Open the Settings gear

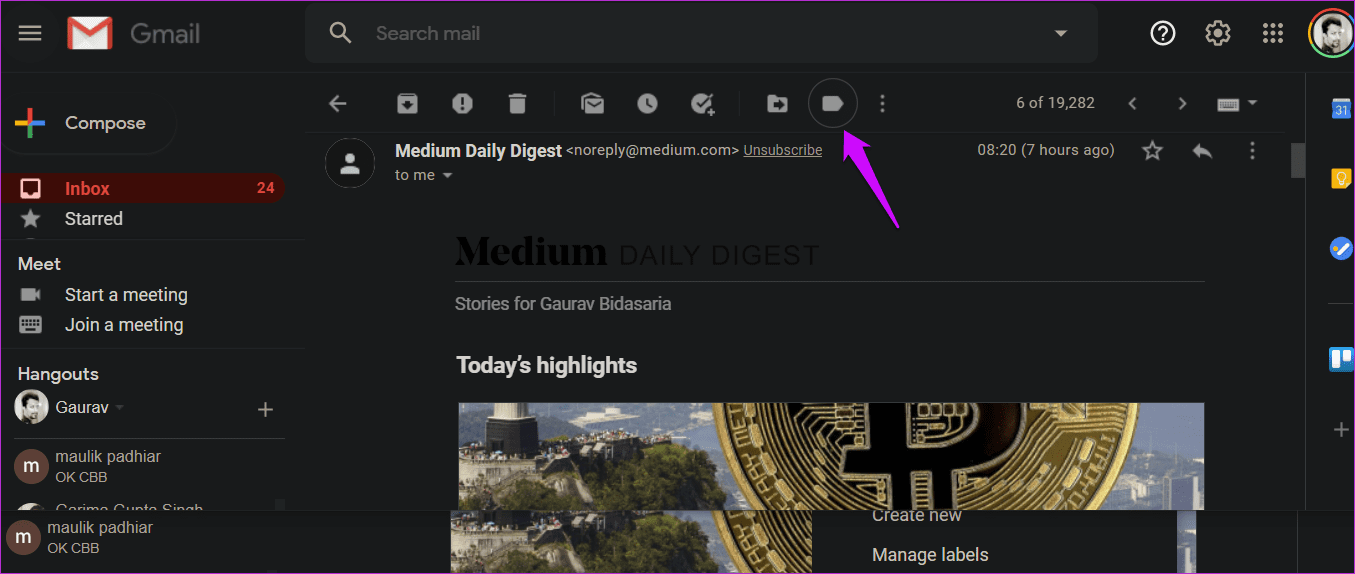tap(1217, 33)
